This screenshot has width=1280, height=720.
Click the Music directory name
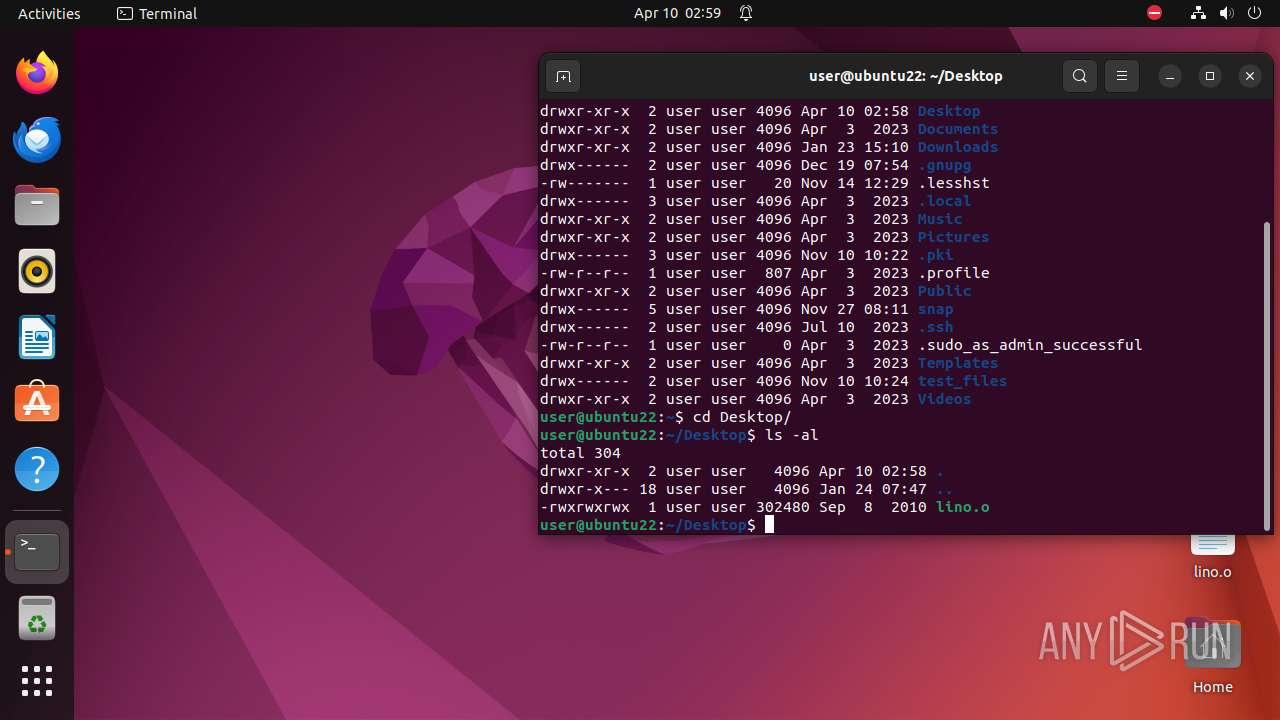(x=940, y=219)
